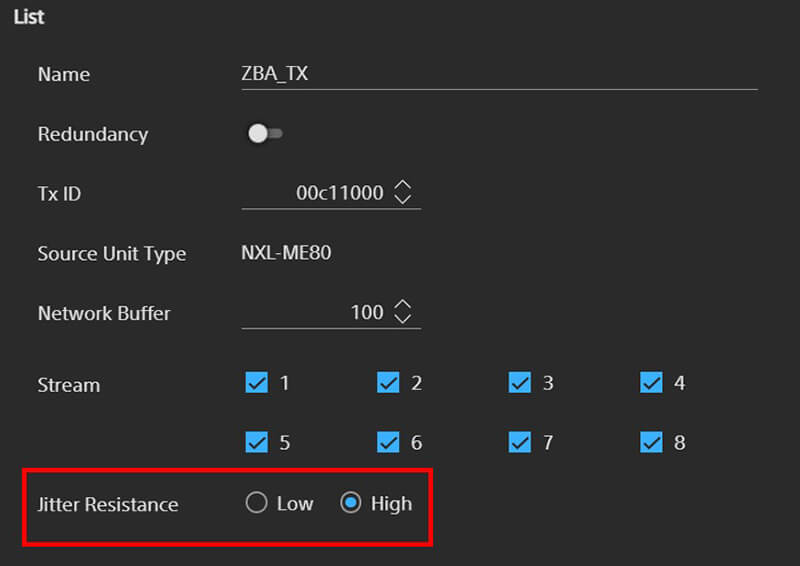Uncheck Stream 2 checkbox
800x566 pixels.
(389, 382)
